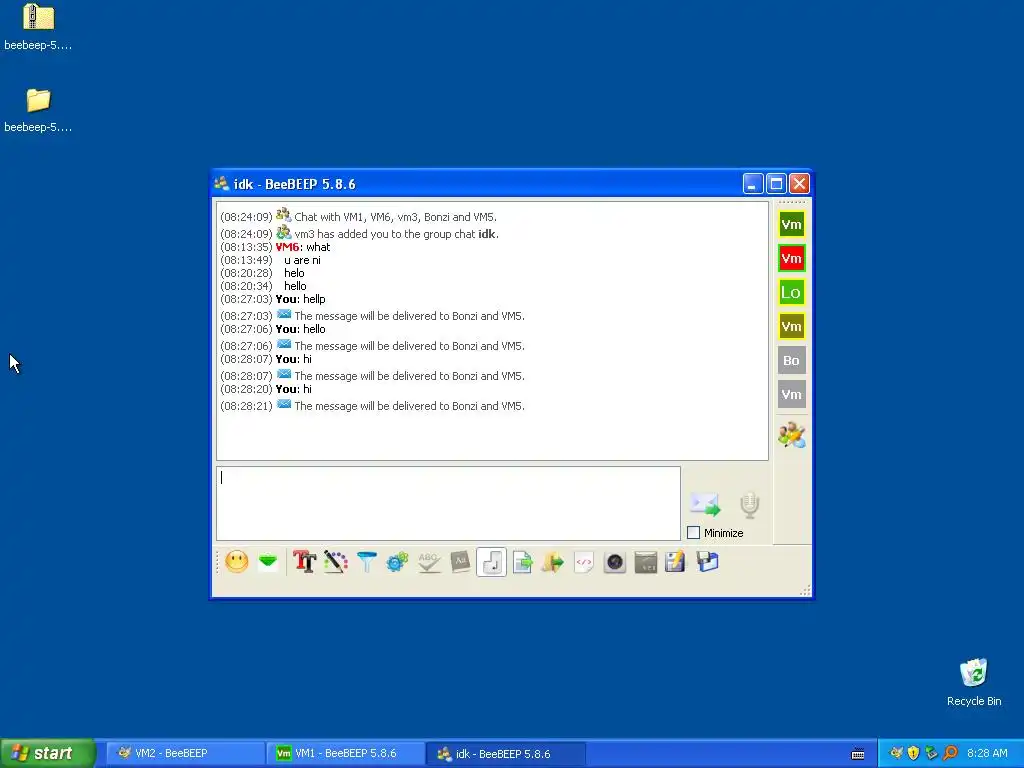This screenshot has height=768, width=1024.
Task: Click the 08:28:21 delivery notice line
Action: point(372,406)
